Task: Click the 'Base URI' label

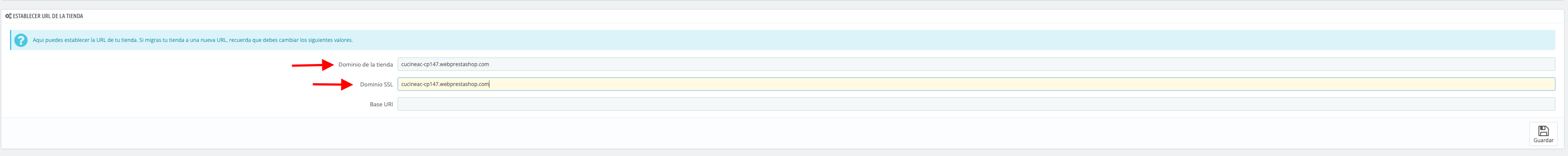Action: pos(381,105)
